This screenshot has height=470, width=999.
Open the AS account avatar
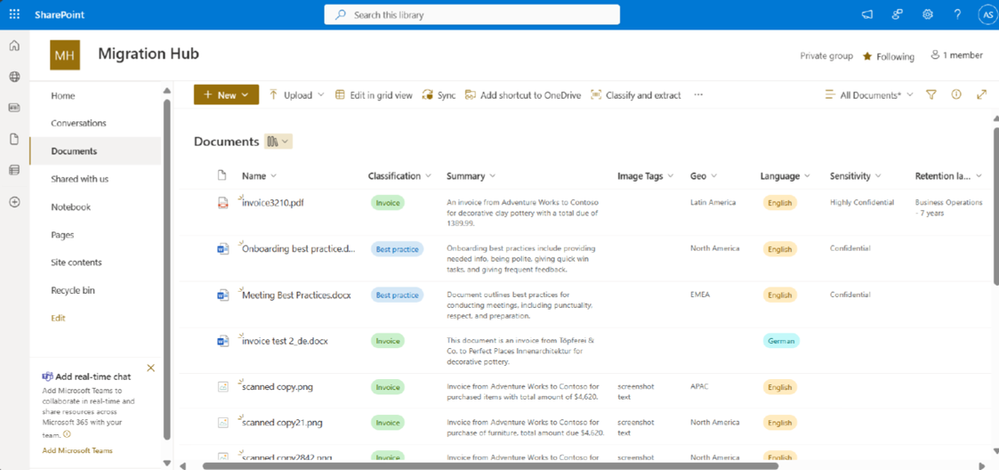986,15
